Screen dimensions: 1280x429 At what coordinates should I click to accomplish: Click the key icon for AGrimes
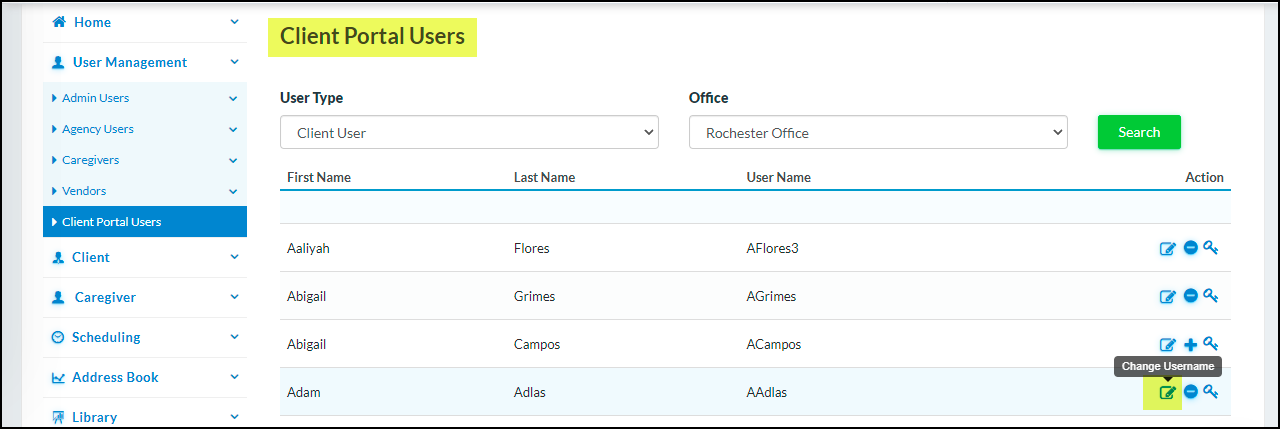1210,296
